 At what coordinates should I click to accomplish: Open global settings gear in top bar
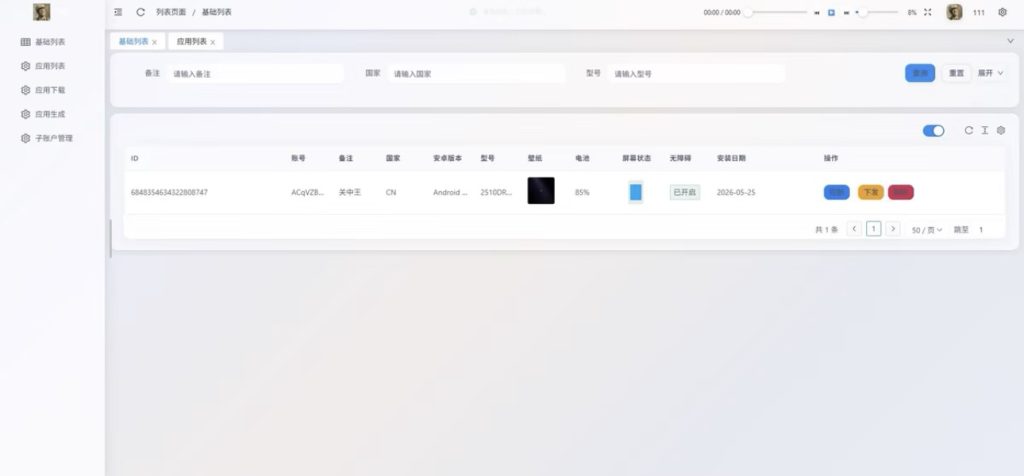(1002, 12)
